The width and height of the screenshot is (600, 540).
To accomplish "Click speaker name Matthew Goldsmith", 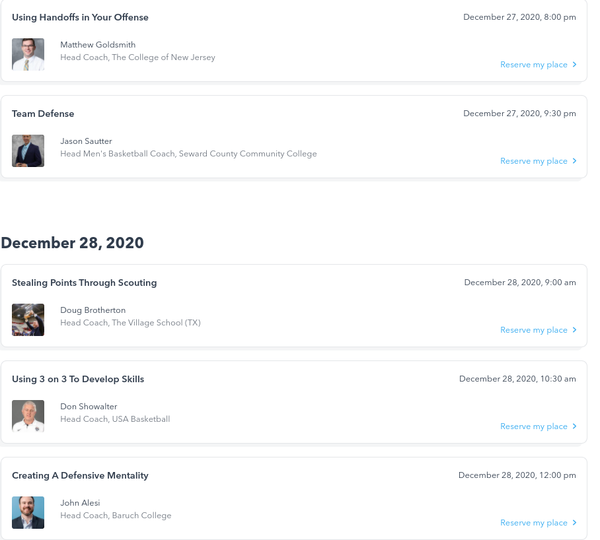I will [98, 45].
